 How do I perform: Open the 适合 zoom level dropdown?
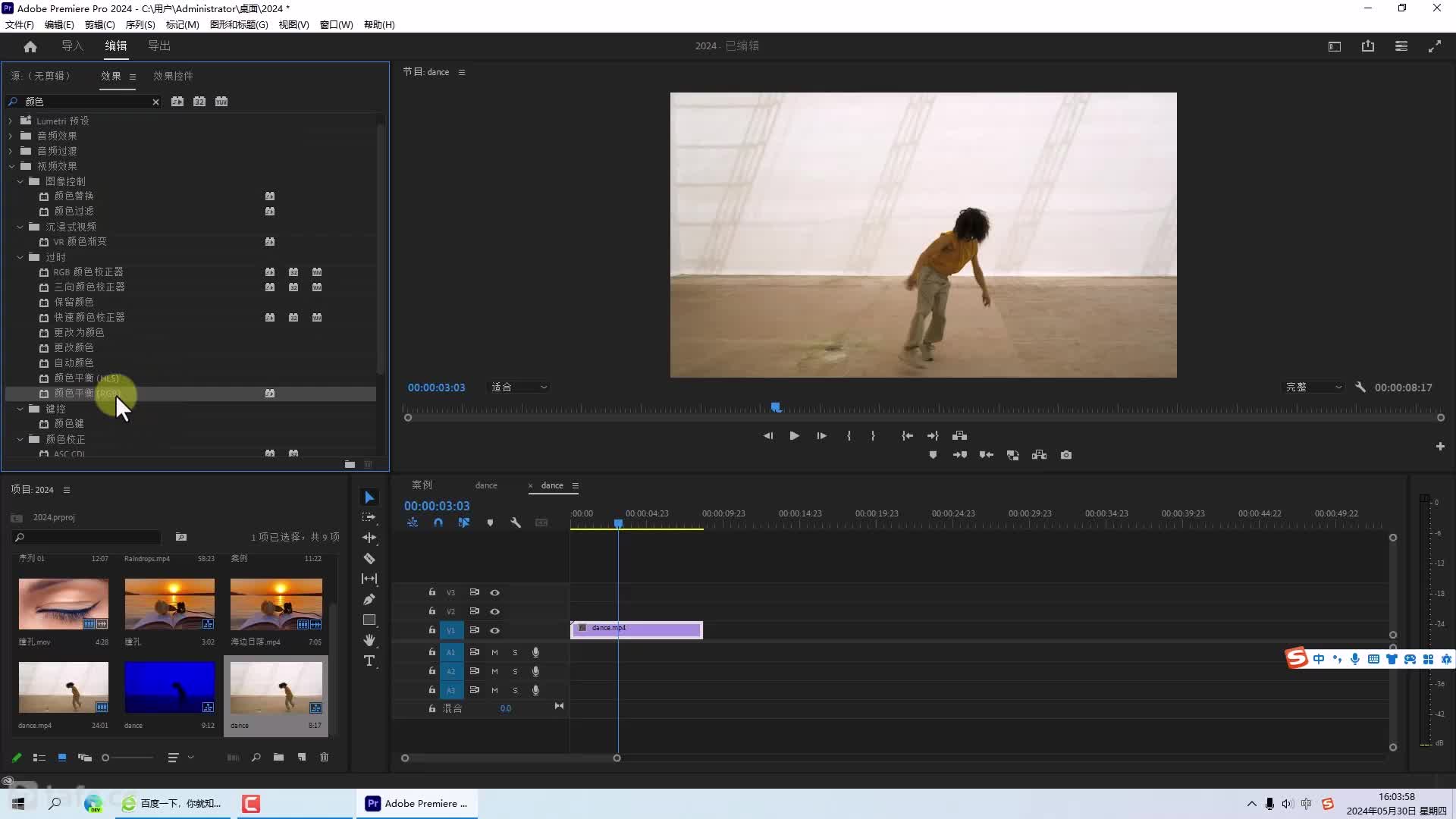519,387
